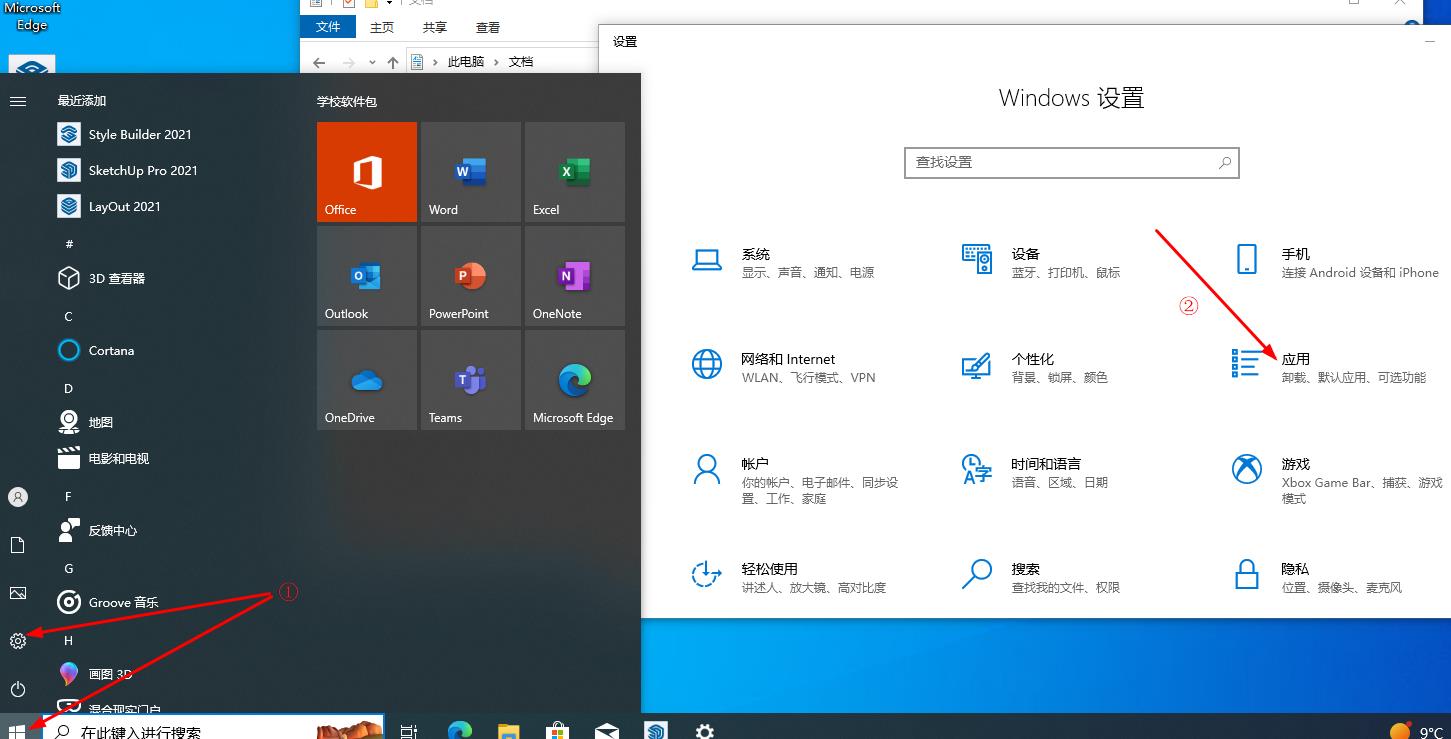1451x739 pixels.
Task: Open the Teams tile
Action: tap(470, 380)
